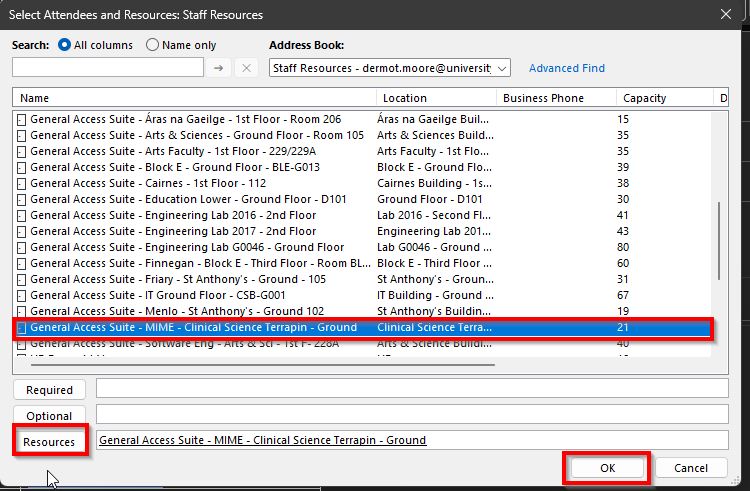Click resource icon beside Friary St Anthony's row
Screen dimensions: 750x491
tap(22, 279)
